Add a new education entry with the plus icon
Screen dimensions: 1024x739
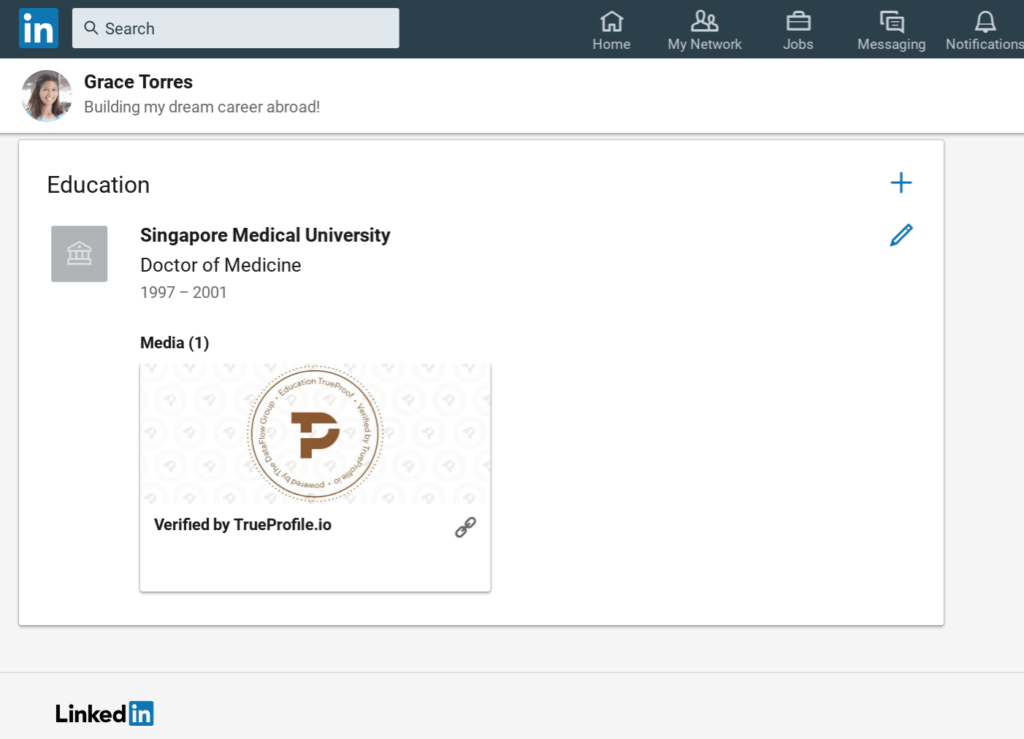coord(901,183)
